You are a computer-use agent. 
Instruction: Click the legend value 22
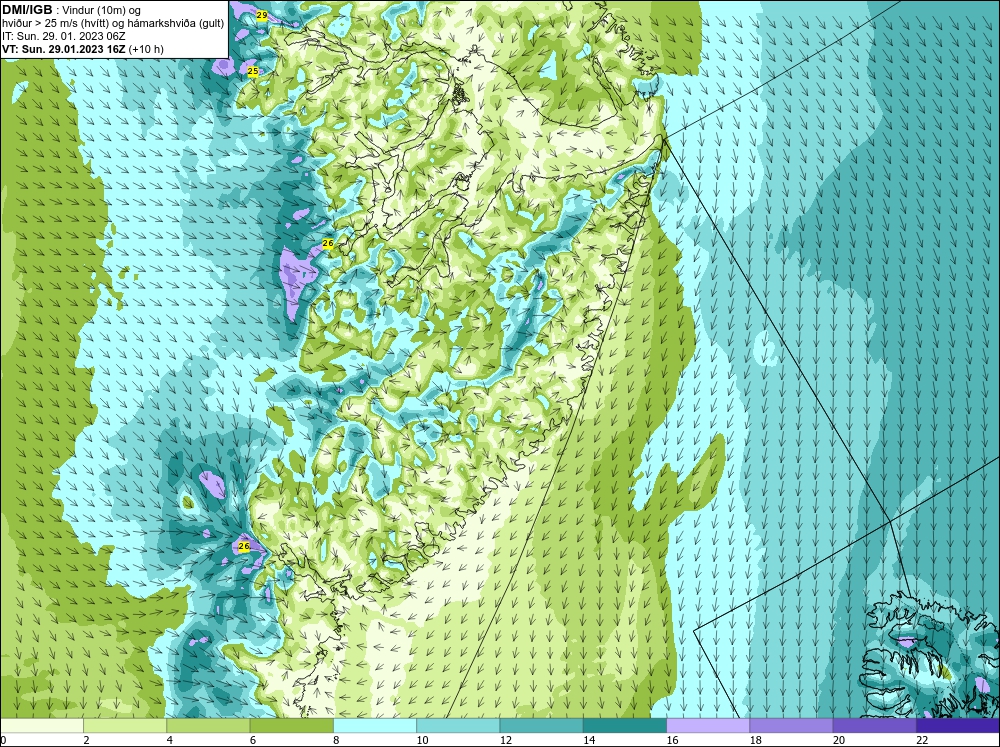point(922,740)
